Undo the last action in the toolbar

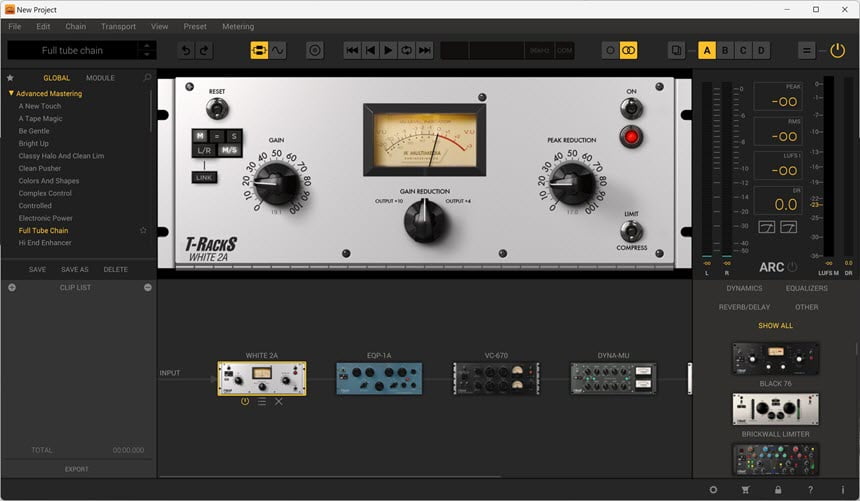click(186, 50)
